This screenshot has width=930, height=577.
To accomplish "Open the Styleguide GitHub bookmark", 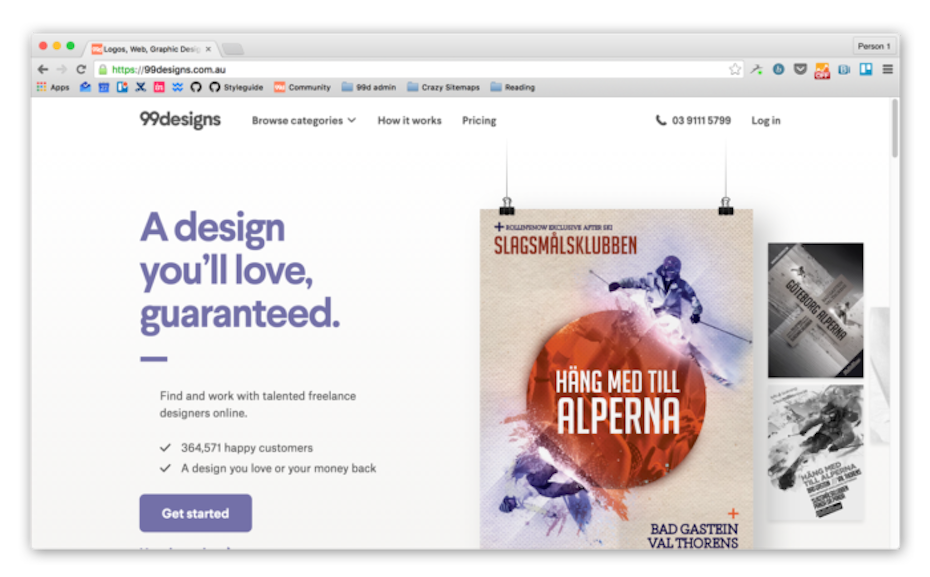I will coord(236,87).
